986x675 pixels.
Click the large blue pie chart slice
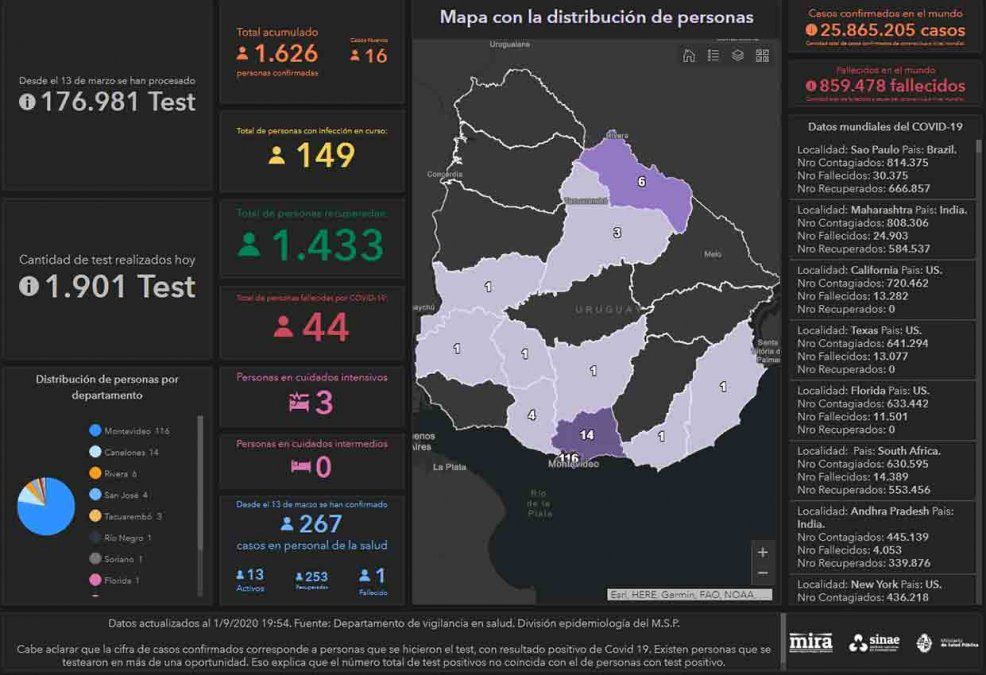point(49,510)
